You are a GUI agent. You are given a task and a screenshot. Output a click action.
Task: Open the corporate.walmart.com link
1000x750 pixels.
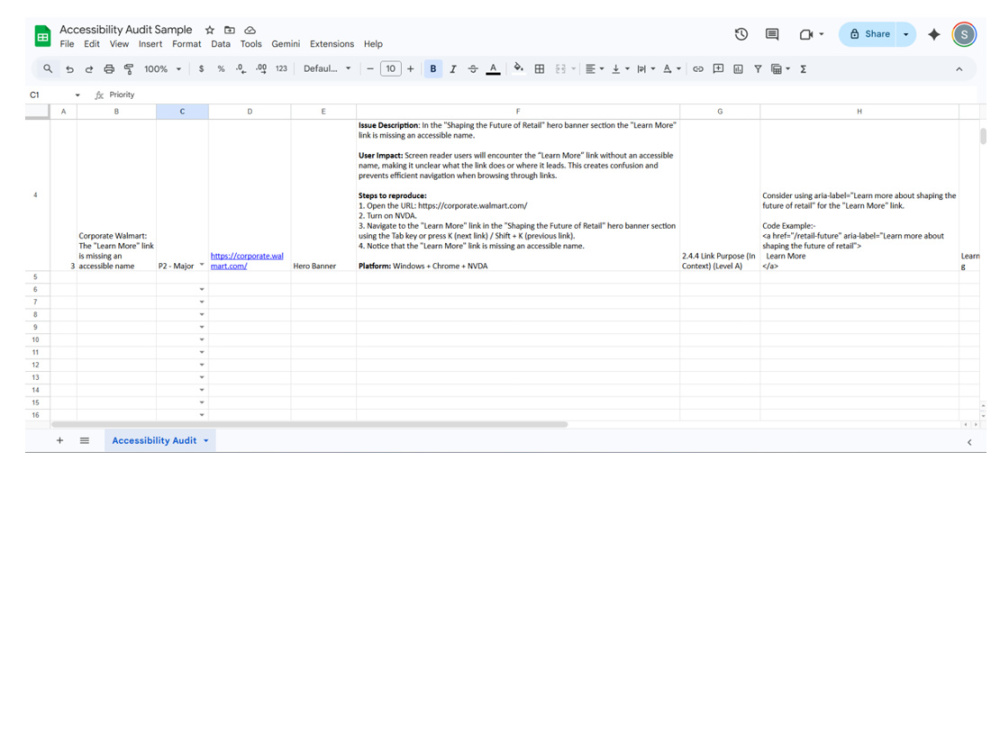tap(247, 261)
